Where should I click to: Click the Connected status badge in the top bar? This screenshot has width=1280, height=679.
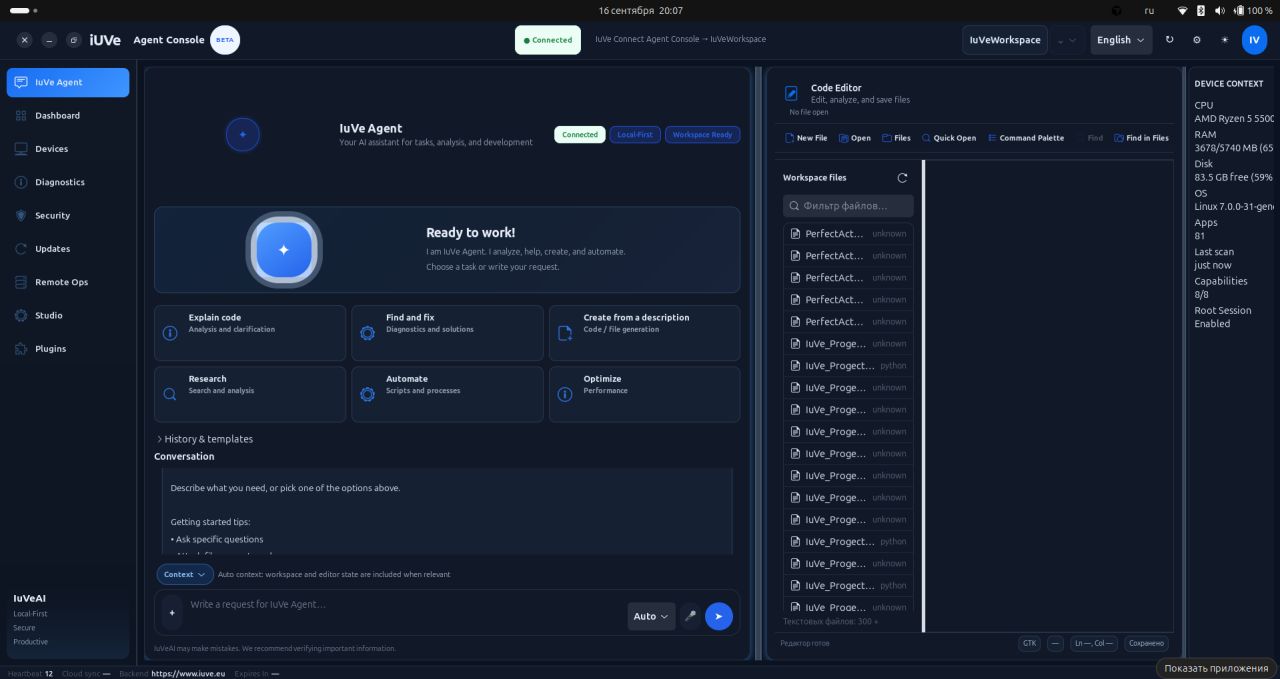(548, 40)
